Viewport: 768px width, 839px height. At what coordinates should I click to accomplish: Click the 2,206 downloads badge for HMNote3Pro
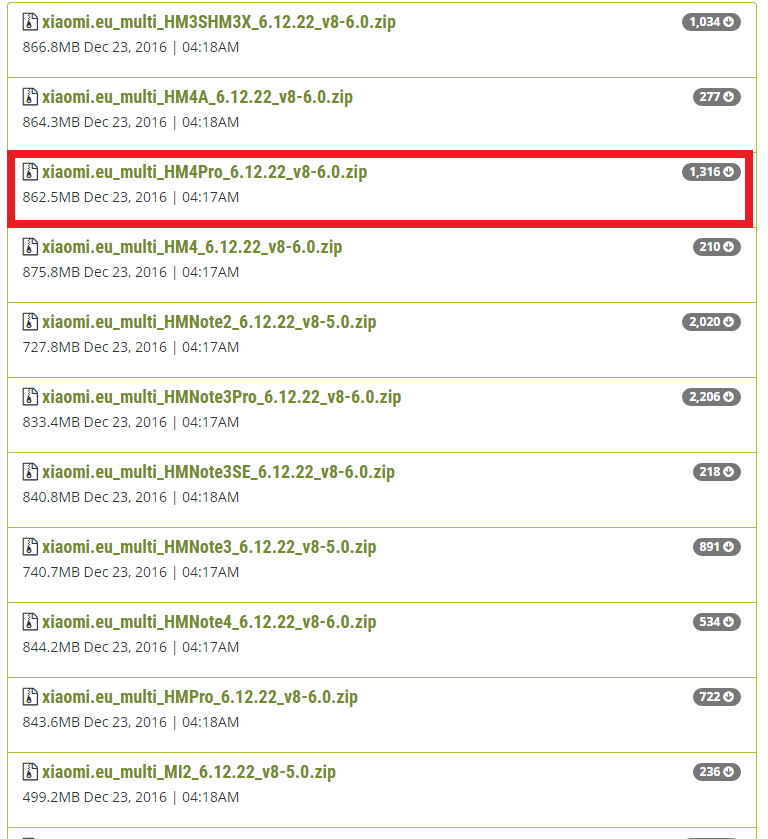(711, 397)
